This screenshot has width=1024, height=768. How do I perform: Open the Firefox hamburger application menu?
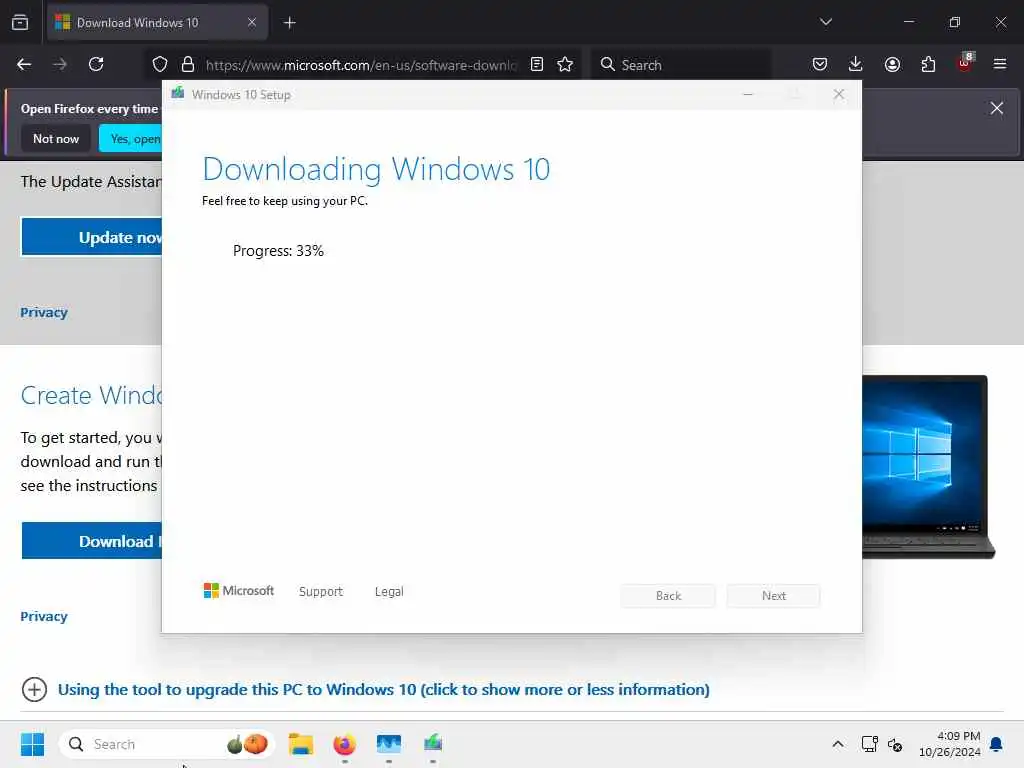pos(1000,64)
